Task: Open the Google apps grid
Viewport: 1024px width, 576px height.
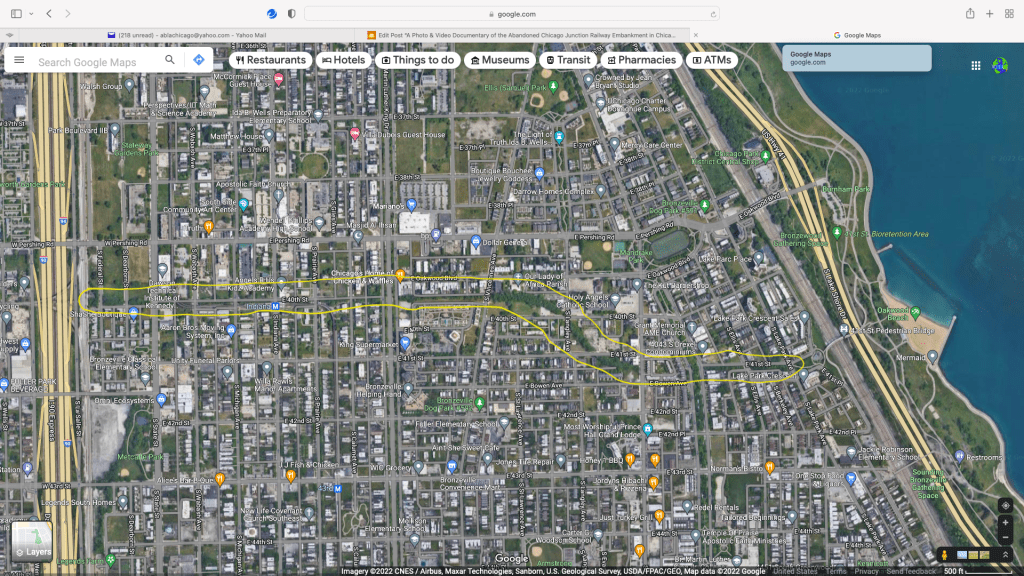Action: (x=975, y=66)
